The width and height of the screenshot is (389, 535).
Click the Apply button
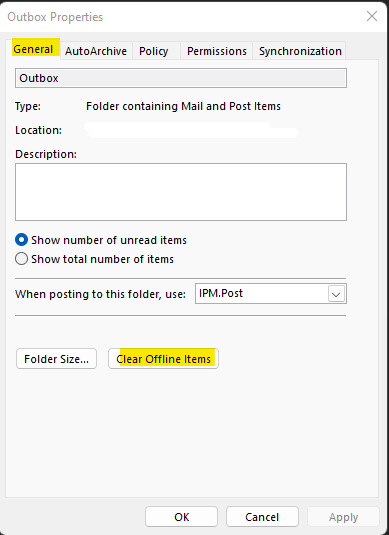click(343, 517)
